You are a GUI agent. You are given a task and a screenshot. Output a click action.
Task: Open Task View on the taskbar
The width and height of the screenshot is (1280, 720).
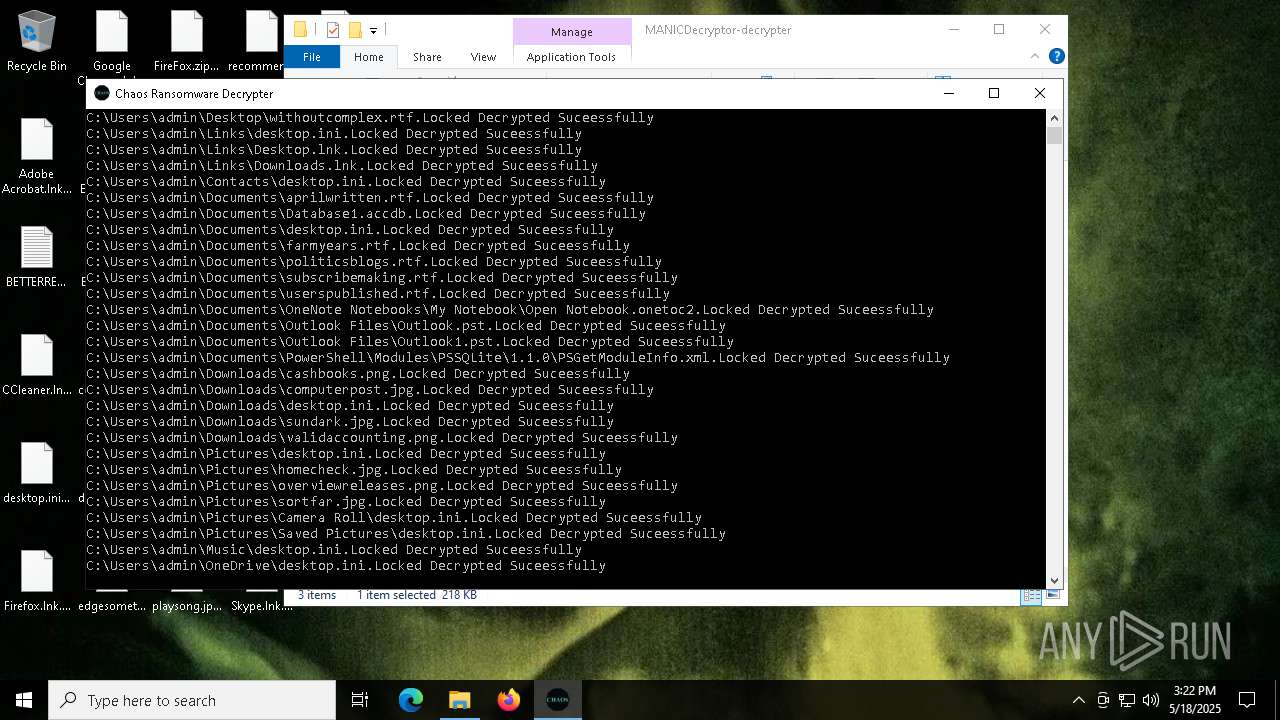coord(360,700)
